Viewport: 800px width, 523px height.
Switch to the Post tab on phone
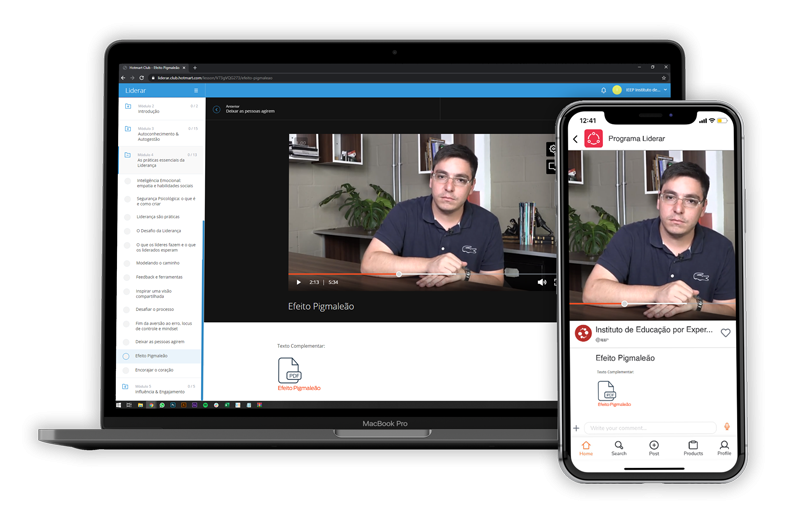coord(654,448)
